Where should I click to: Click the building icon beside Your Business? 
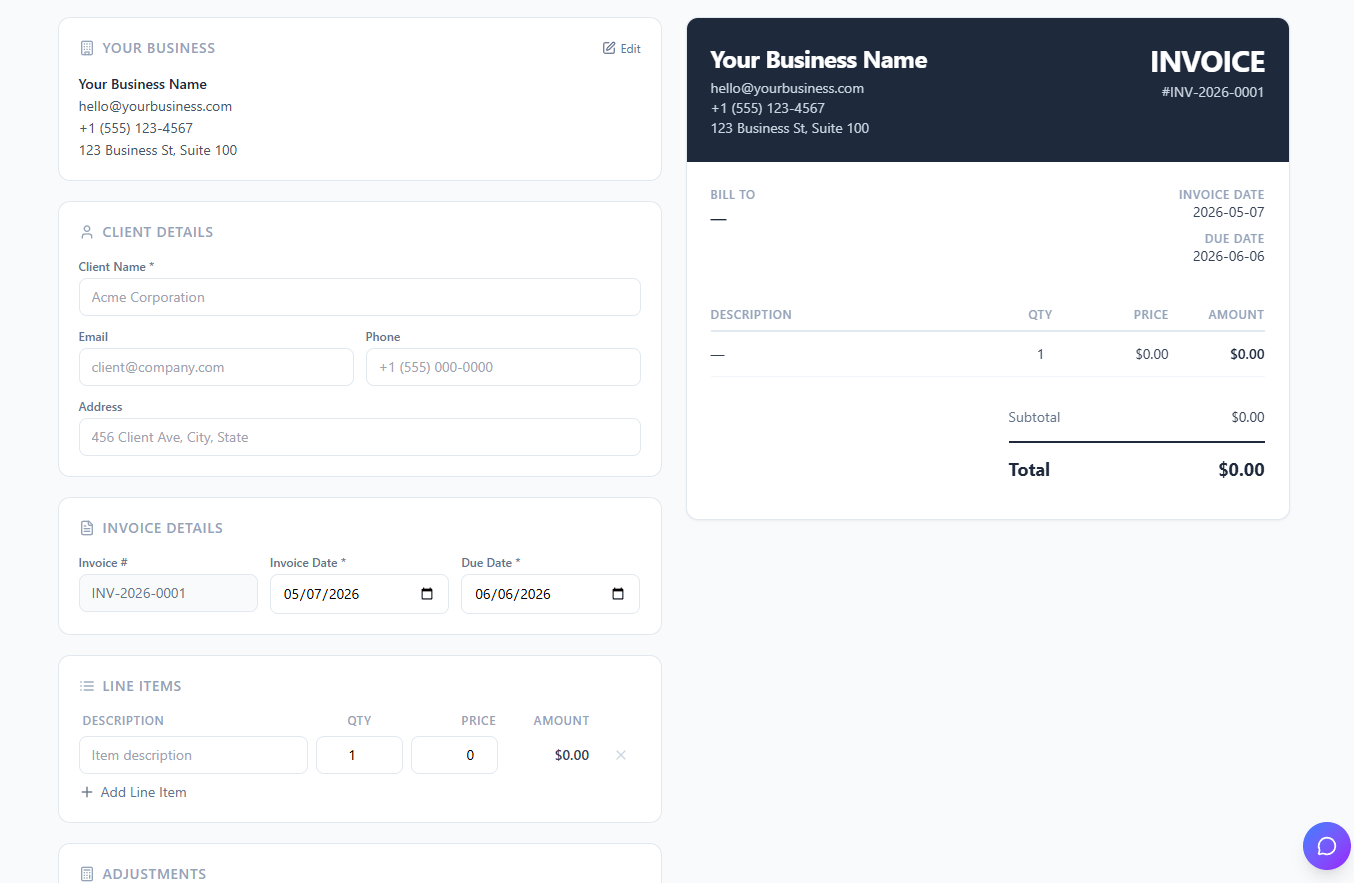(86, 48)
